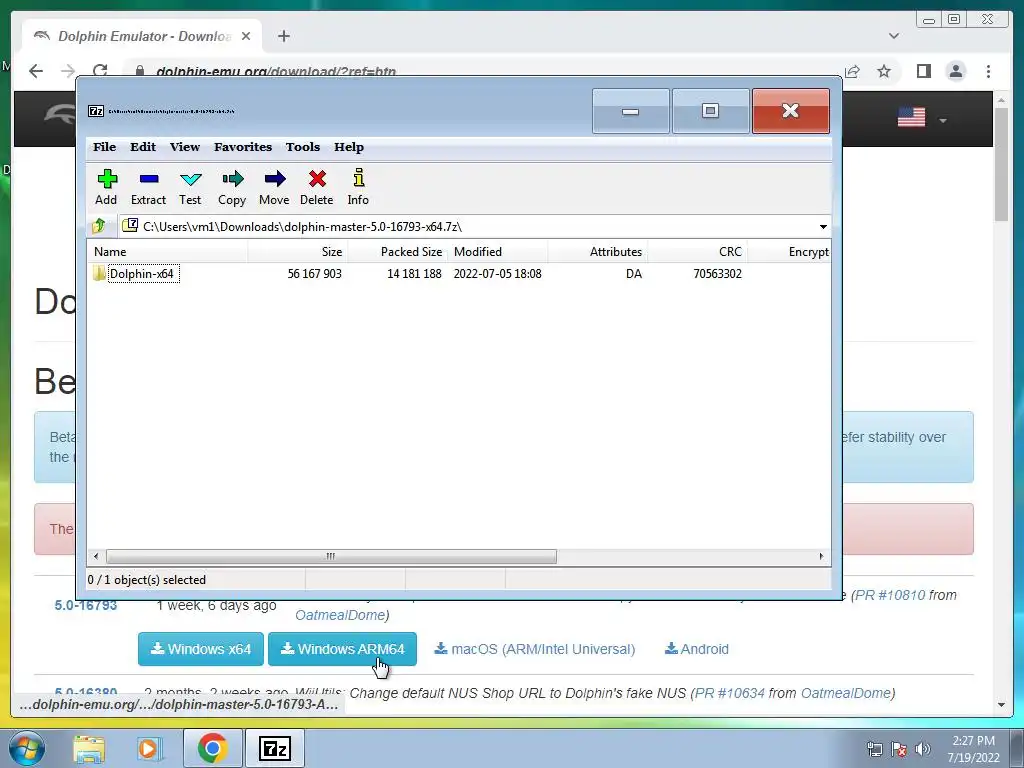Click the left scroll arrow in file list
The image size is (1024, 768).
(96, 556)
